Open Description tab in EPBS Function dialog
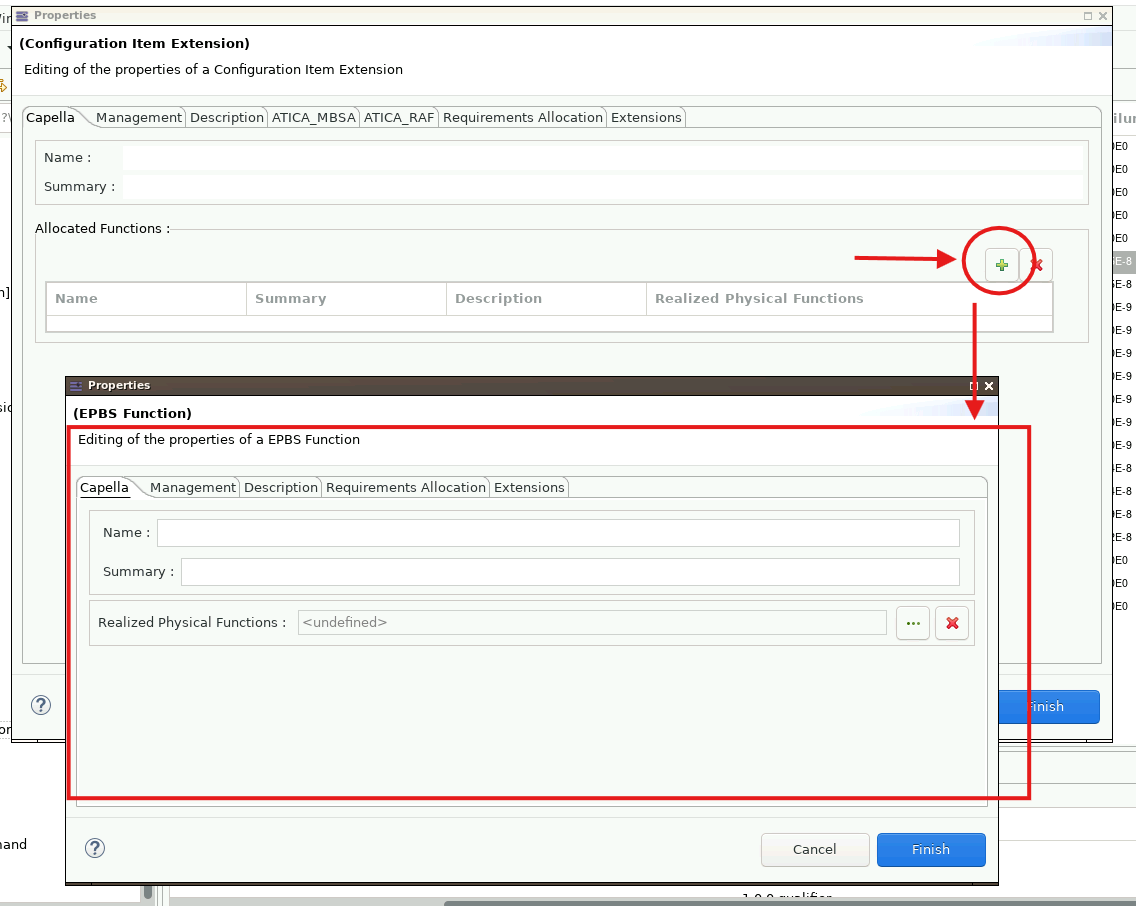Screen dimensions: 1136x906 click(x=280, y=487)
